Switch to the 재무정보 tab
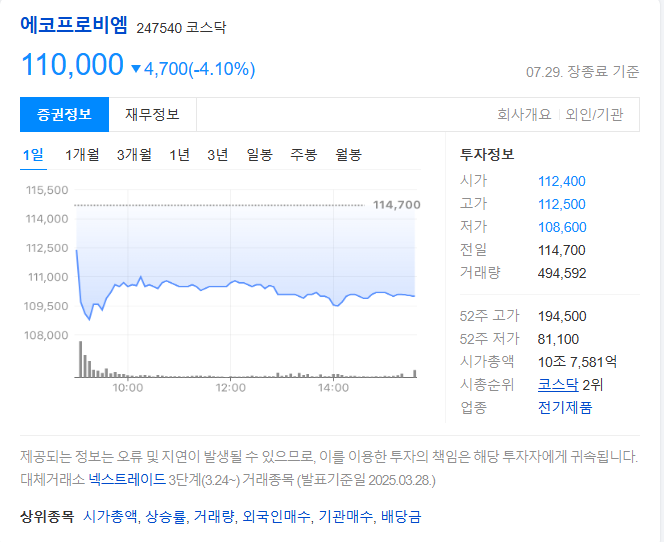This screenshot has width=664, height=542. 152,114
